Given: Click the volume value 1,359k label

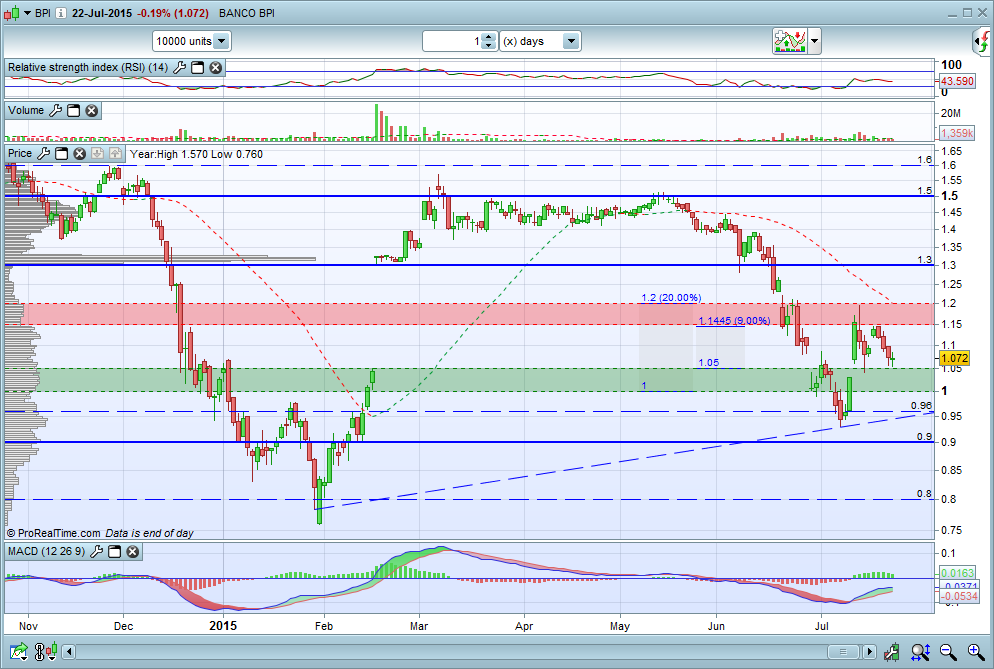Looking at the screenshot, I should point(957,133).
